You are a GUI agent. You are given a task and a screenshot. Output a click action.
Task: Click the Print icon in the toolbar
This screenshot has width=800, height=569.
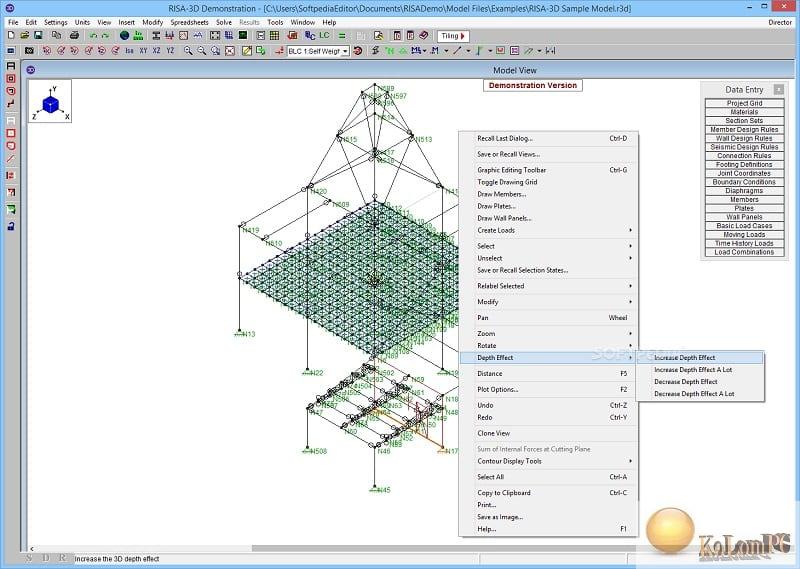pyautogui.click(x=74, y=35)
